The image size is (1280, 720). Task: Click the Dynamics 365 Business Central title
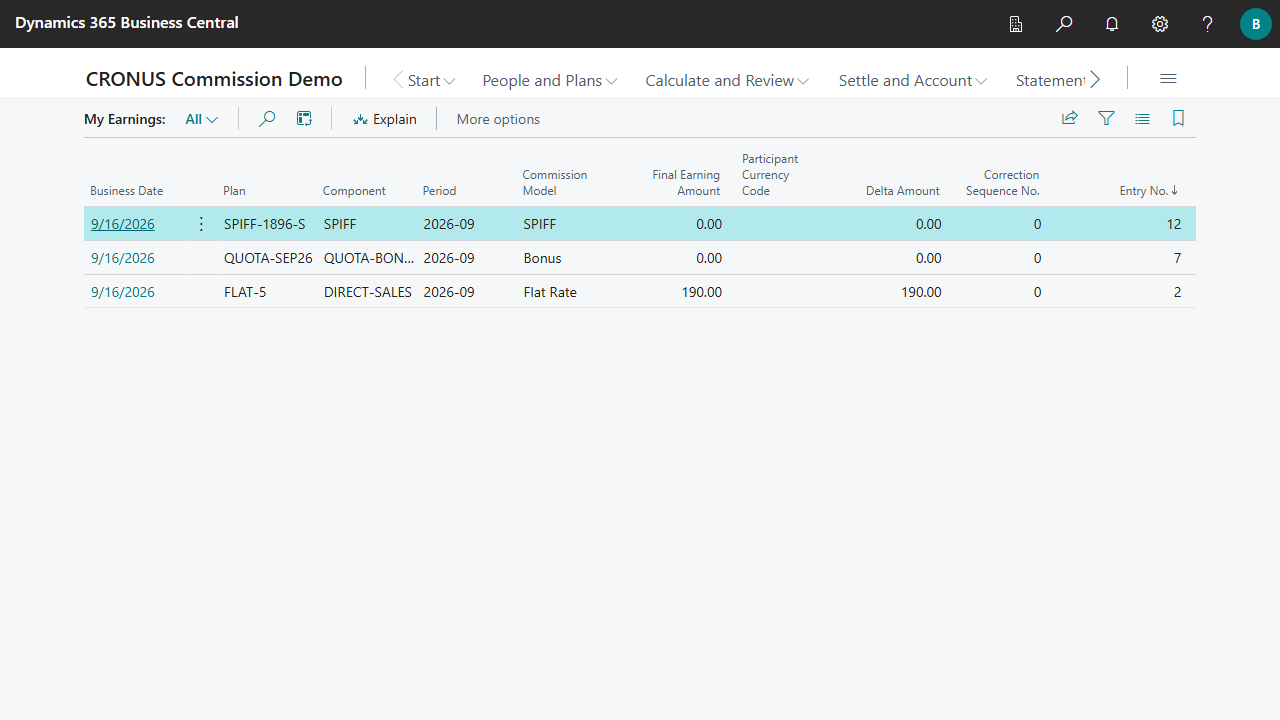[x=127, y=23]
